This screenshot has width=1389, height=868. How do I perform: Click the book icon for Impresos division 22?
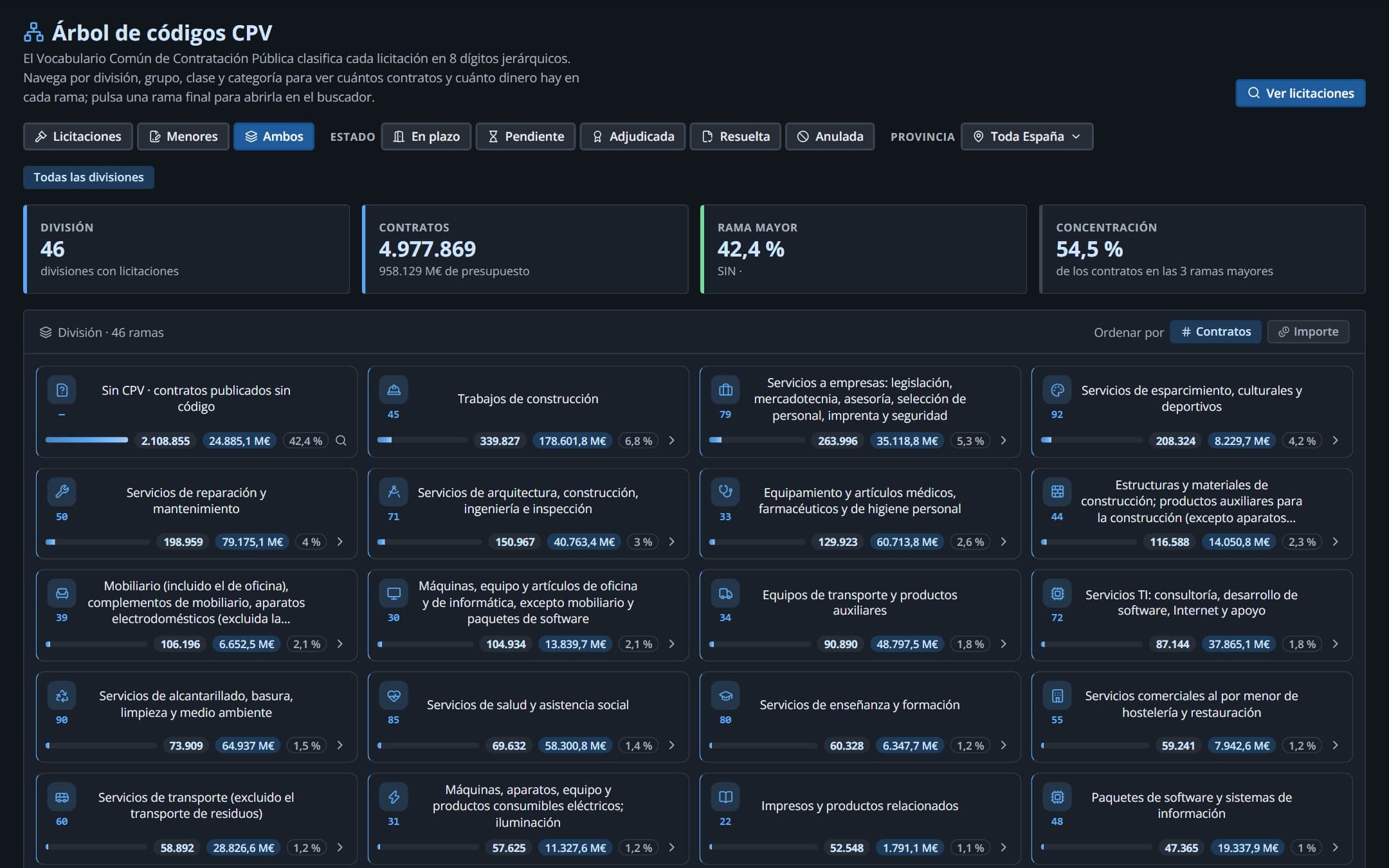(x=725, y=797)
